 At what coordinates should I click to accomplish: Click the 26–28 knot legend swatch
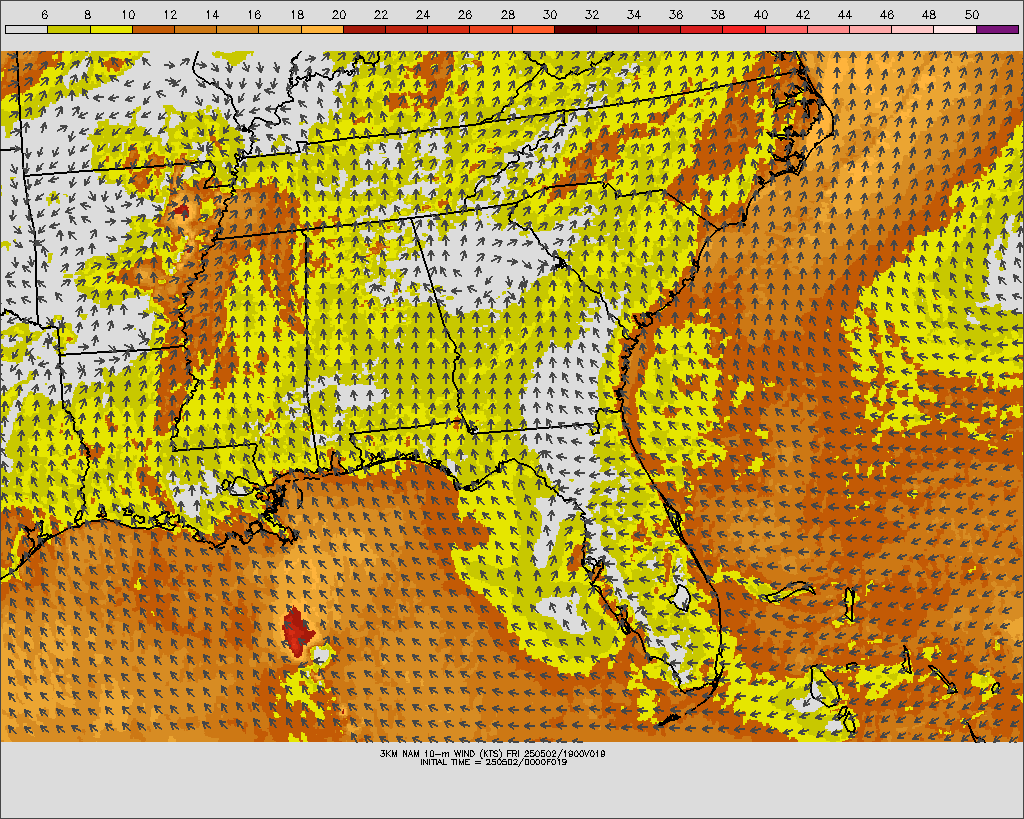pos(491,29)
